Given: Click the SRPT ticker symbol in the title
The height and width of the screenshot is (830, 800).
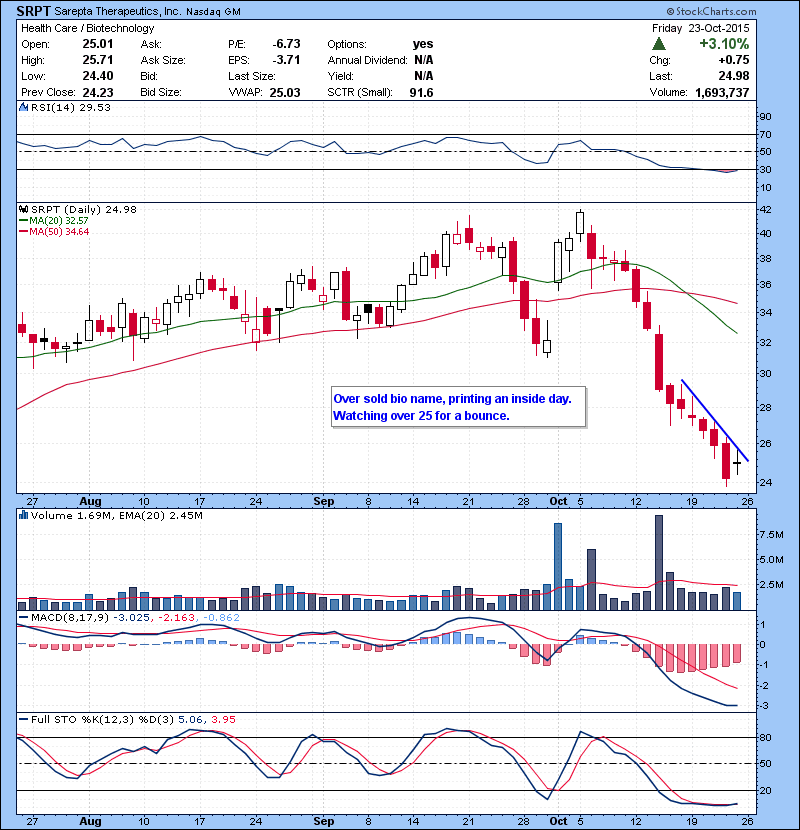Looking at the screenshot, I should pos(34,11).
